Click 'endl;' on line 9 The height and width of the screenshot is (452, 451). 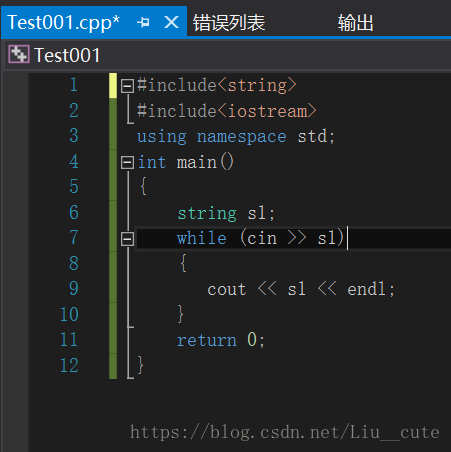pos(371,289)
